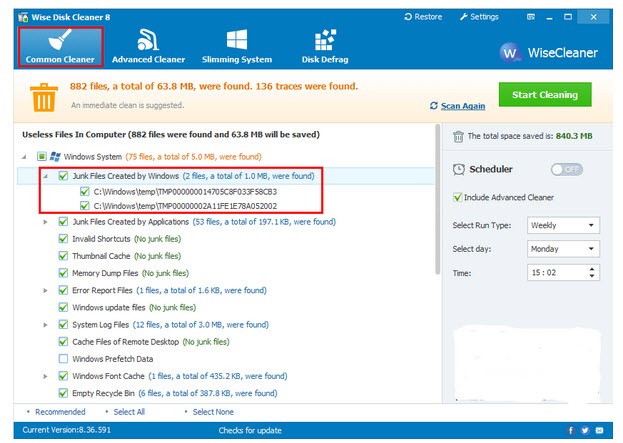Viewport: 623px width, 443px height.
Task: Click Checks for update link
Action: coord(250,430)
